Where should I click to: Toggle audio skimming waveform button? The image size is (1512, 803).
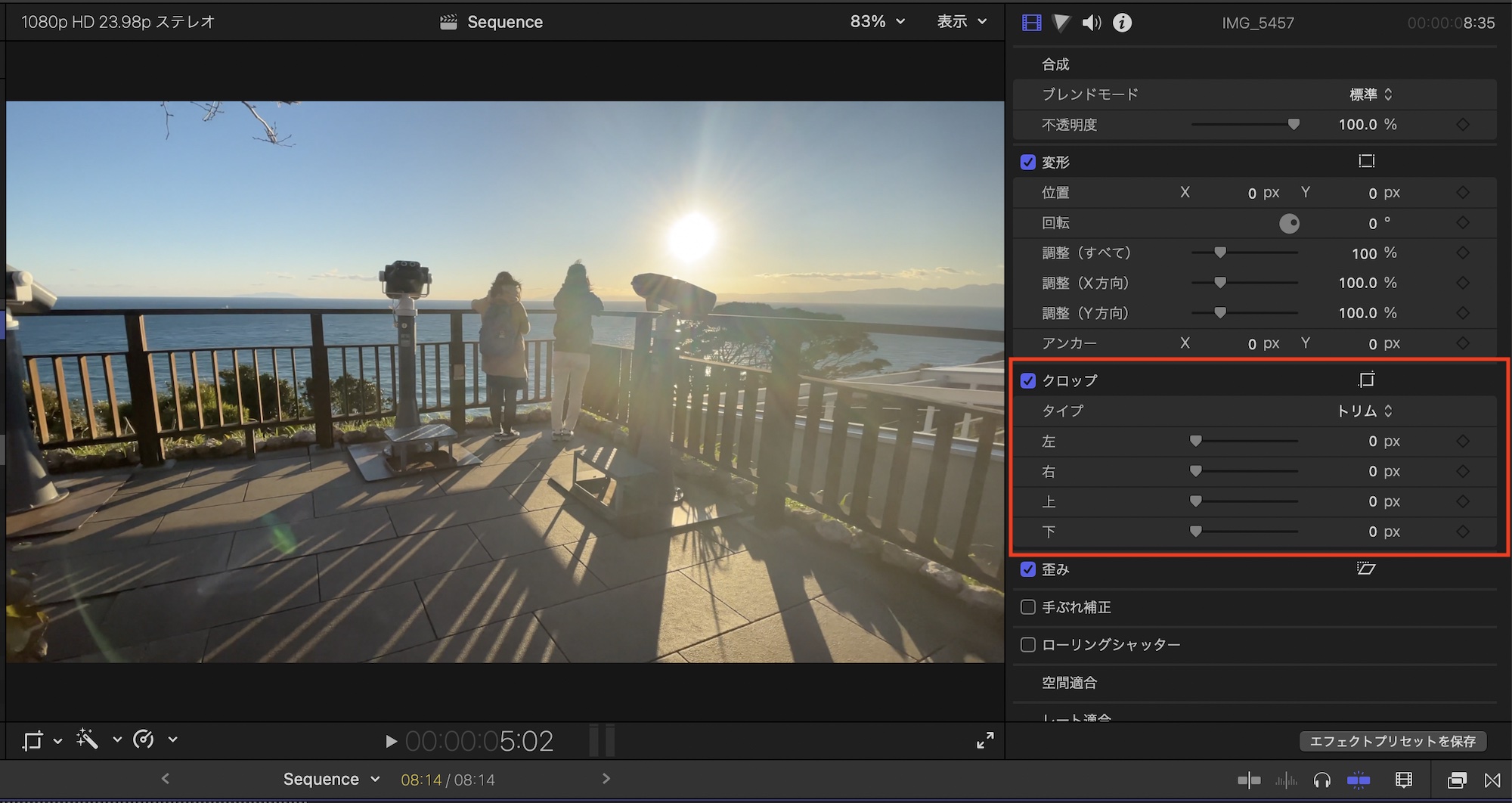[x=1286, y=780]
